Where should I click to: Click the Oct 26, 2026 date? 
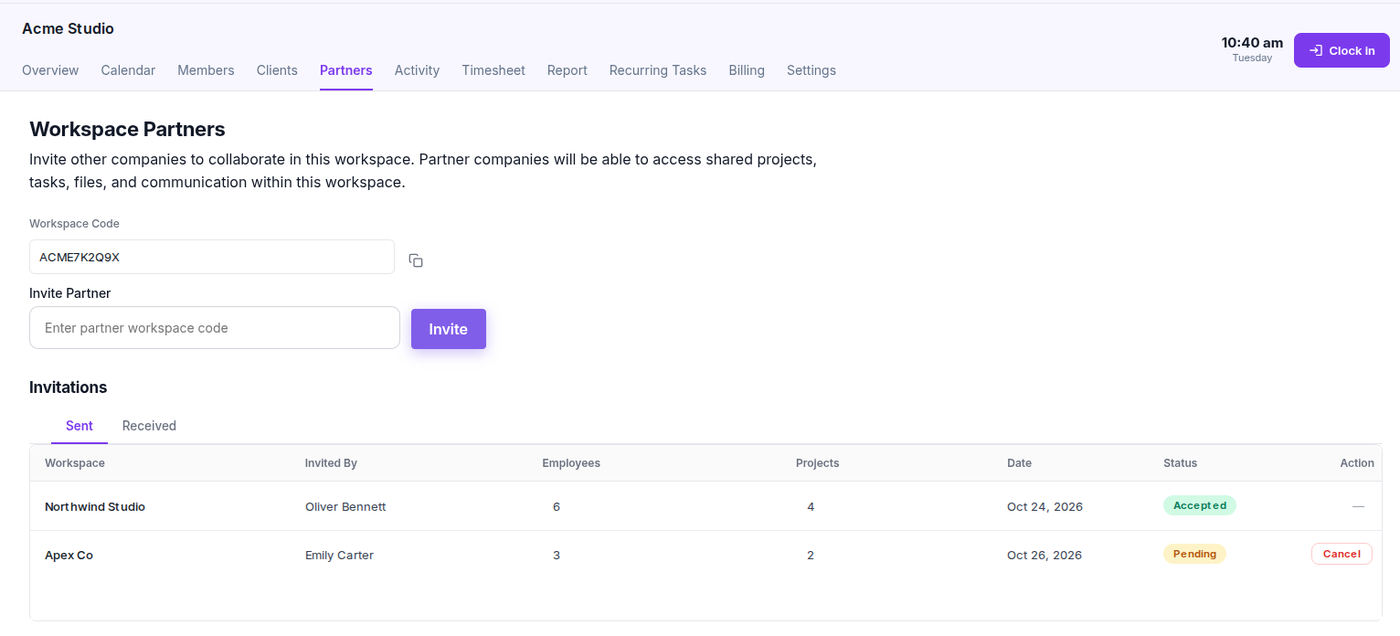pos(1044,555)
